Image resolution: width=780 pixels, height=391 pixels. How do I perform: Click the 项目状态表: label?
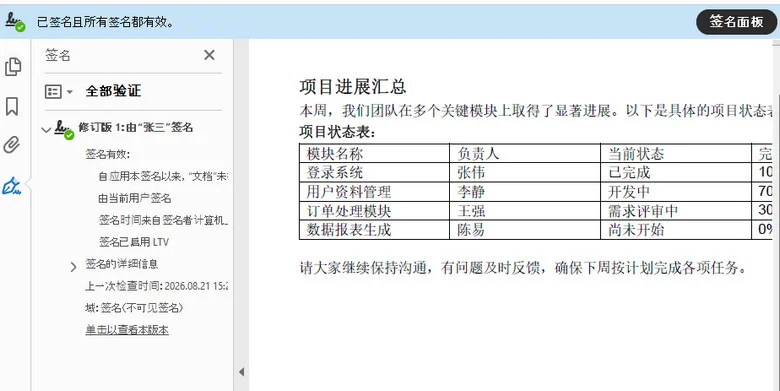click(x=337, y=132)
